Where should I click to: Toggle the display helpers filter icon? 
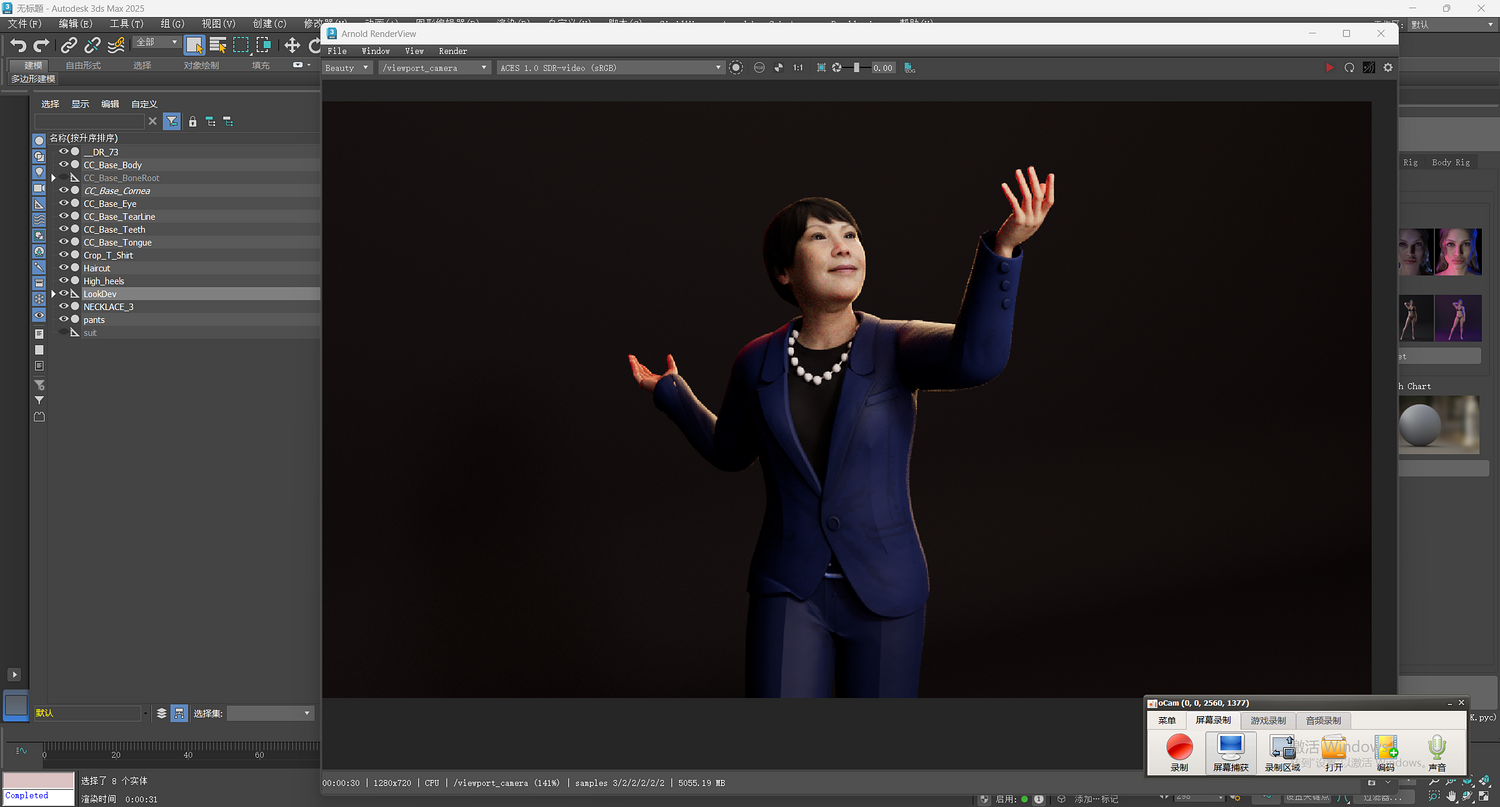point(39,204)
